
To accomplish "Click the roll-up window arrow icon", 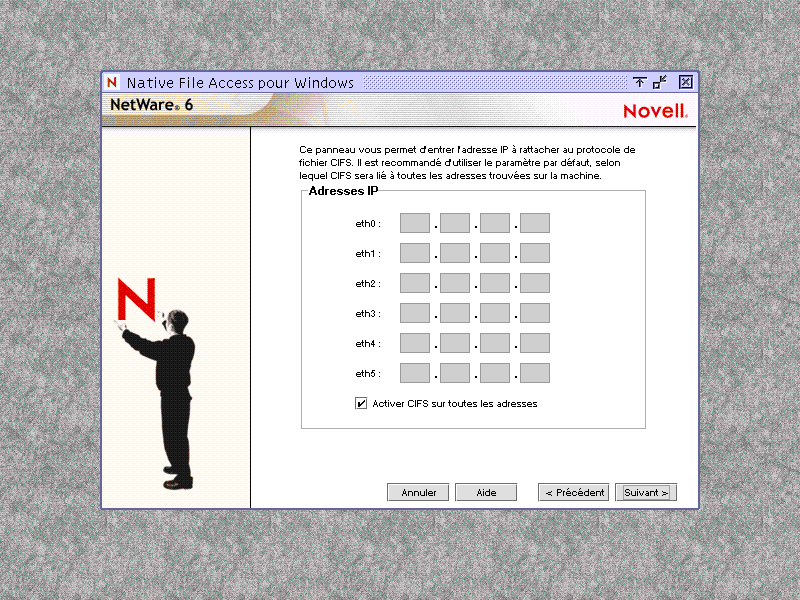I will tap(639, 82).
